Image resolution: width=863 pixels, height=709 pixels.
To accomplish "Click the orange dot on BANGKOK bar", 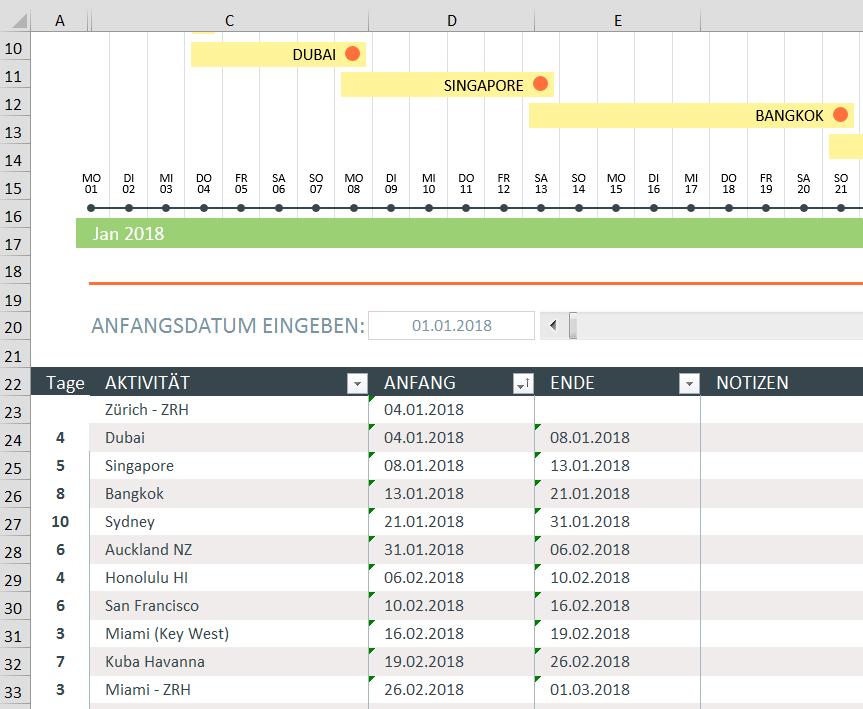I will click(840, 114).
